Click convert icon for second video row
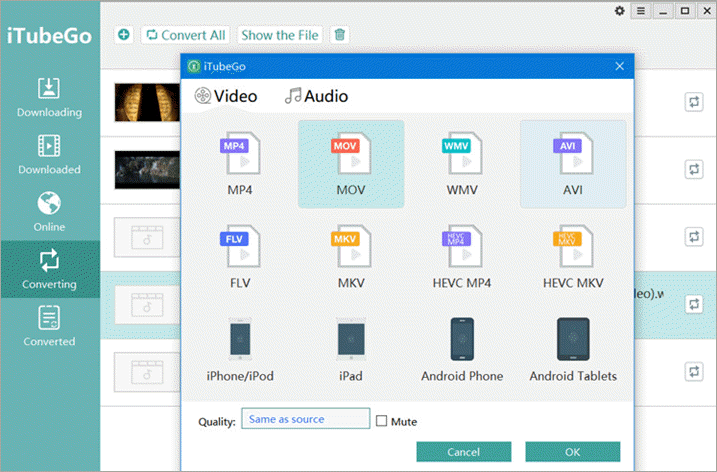 tap(694, 169)
